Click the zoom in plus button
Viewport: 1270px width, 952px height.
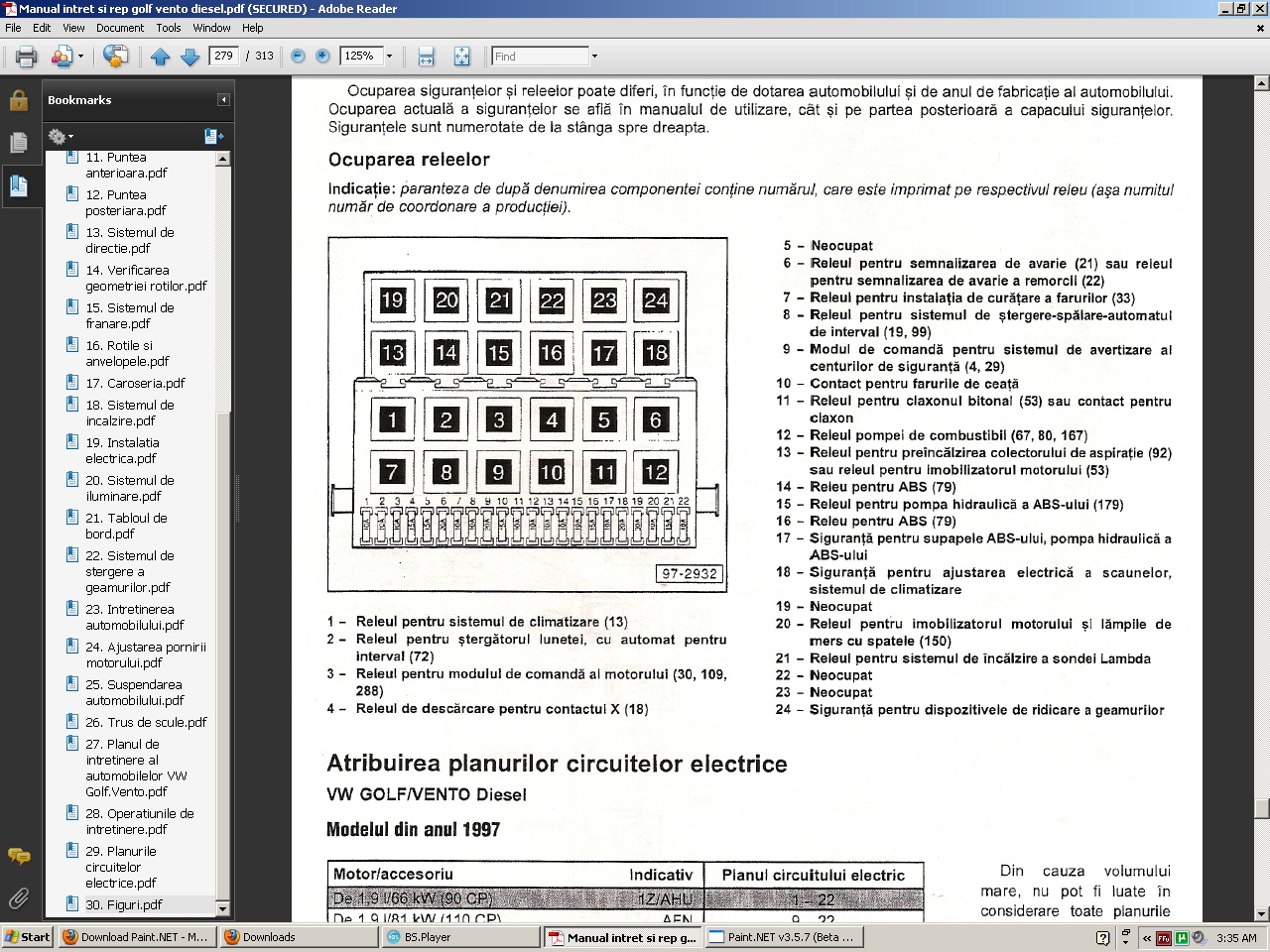pyautogui.click(x=322, y=57)
